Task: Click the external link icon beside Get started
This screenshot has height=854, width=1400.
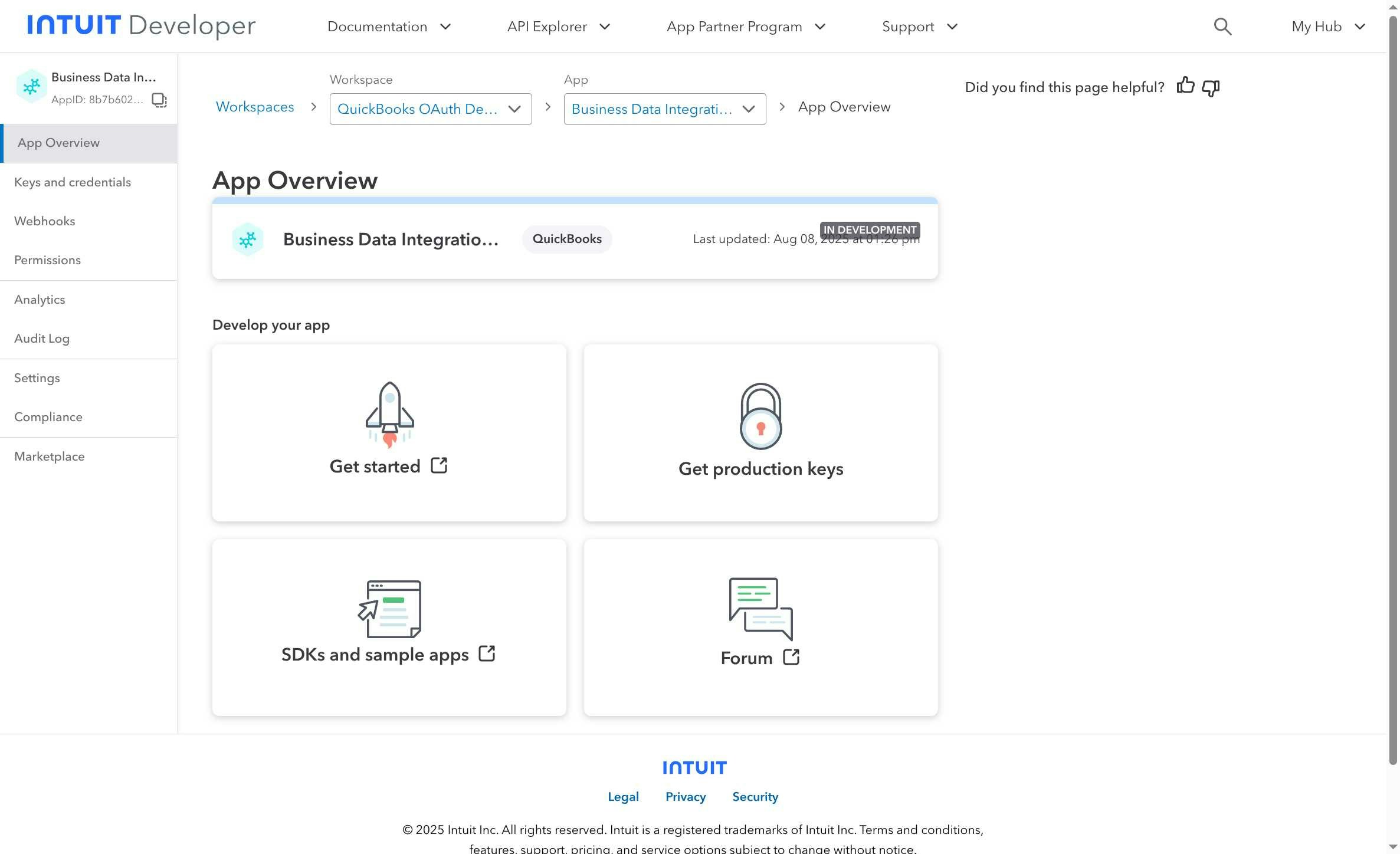Action: (439, 465)
